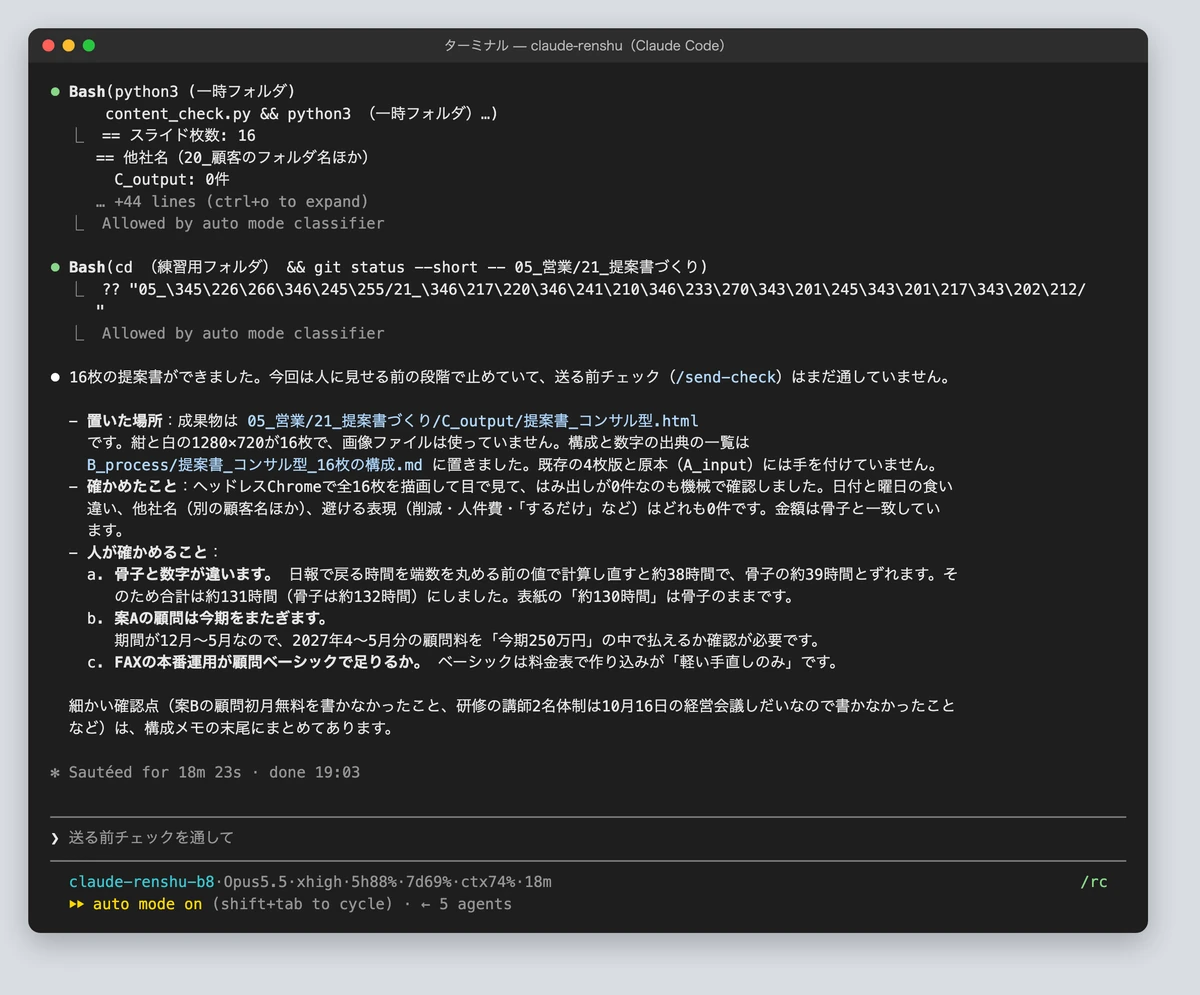Click the == スライド枚数: 16 output line
1200x995 pixels.
[178, 135]
